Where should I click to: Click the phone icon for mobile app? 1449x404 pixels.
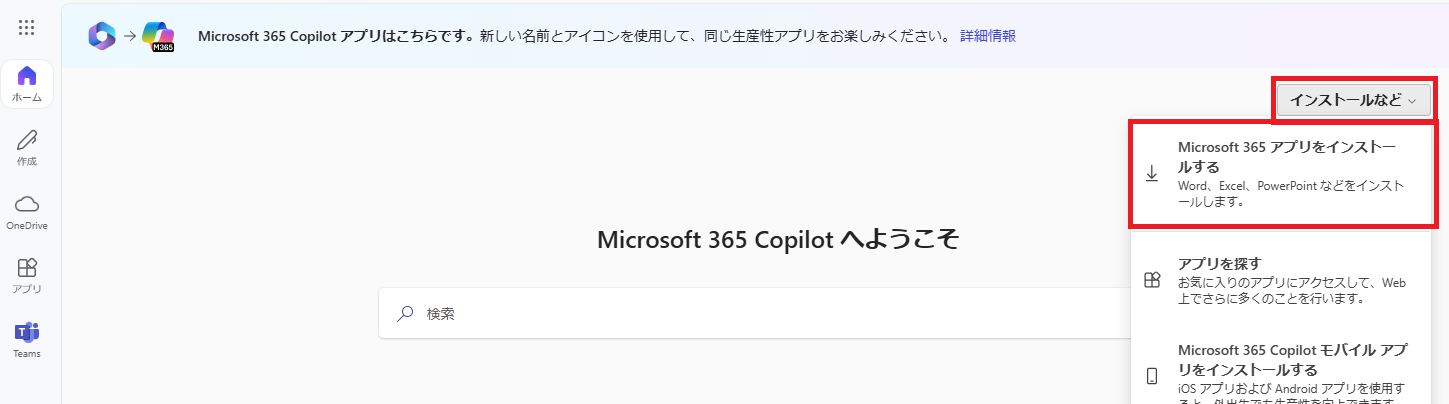[1152, 376]
